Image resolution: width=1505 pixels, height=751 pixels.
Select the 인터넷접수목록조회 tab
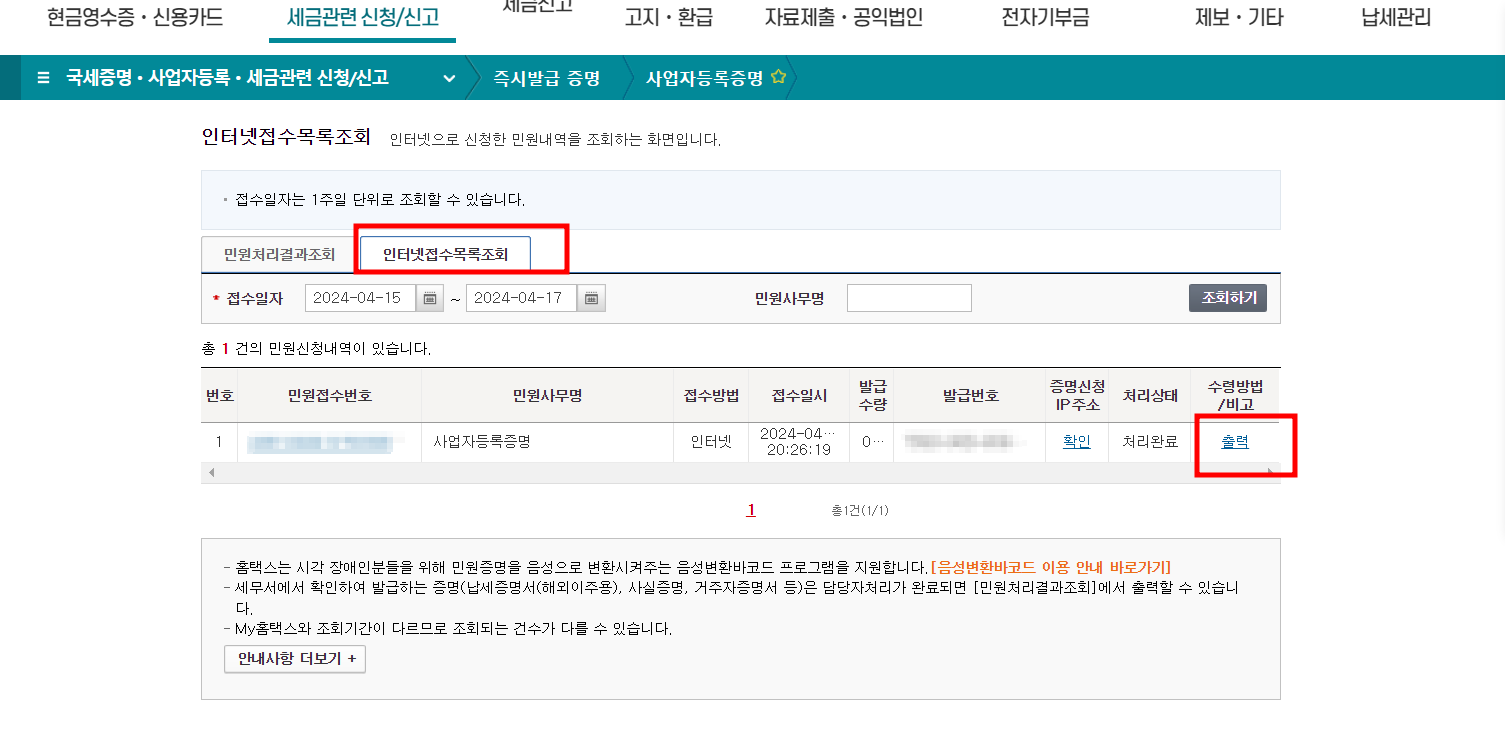[x=445, y=253]
